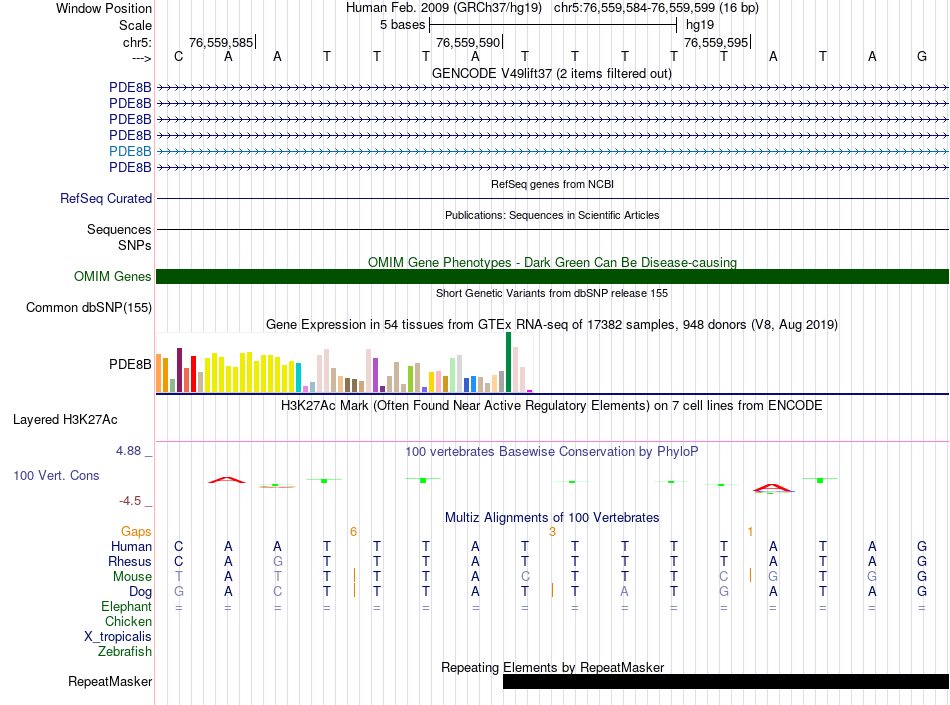
Task: Click the 76,559,595 position marker
Action: click(716, 42)
